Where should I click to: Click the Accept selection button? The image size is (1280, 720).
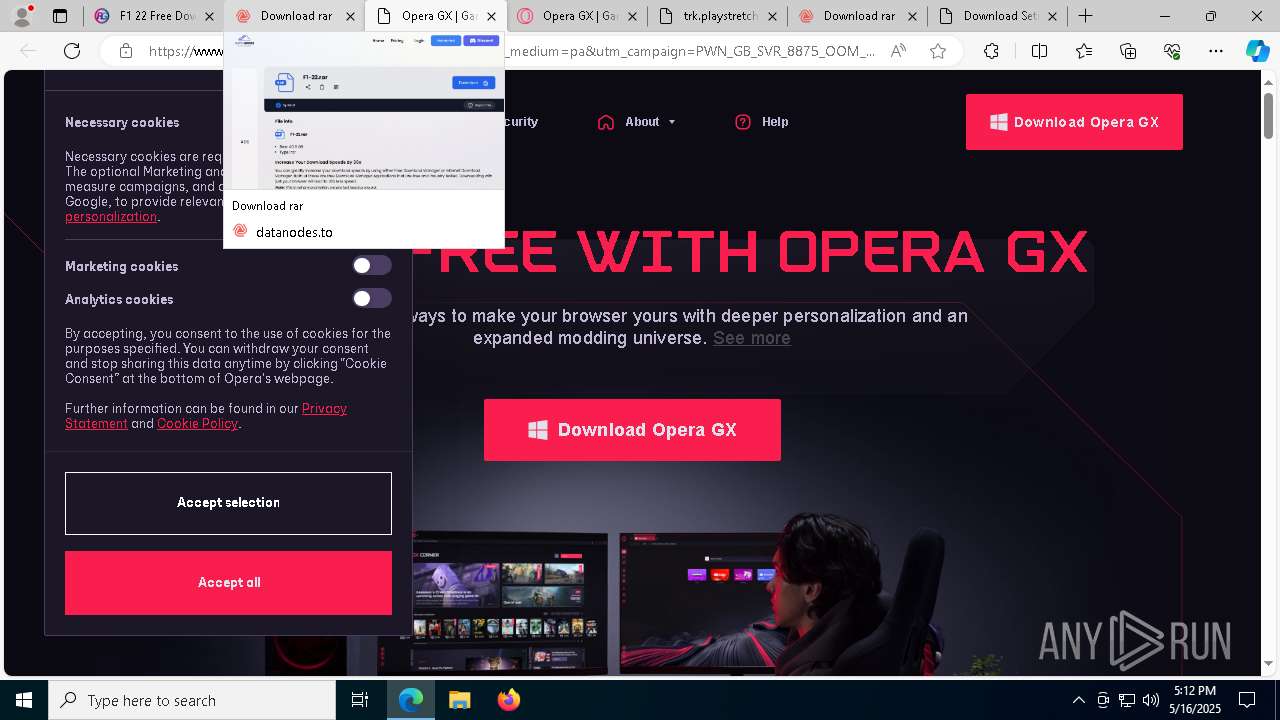(228, 503)
